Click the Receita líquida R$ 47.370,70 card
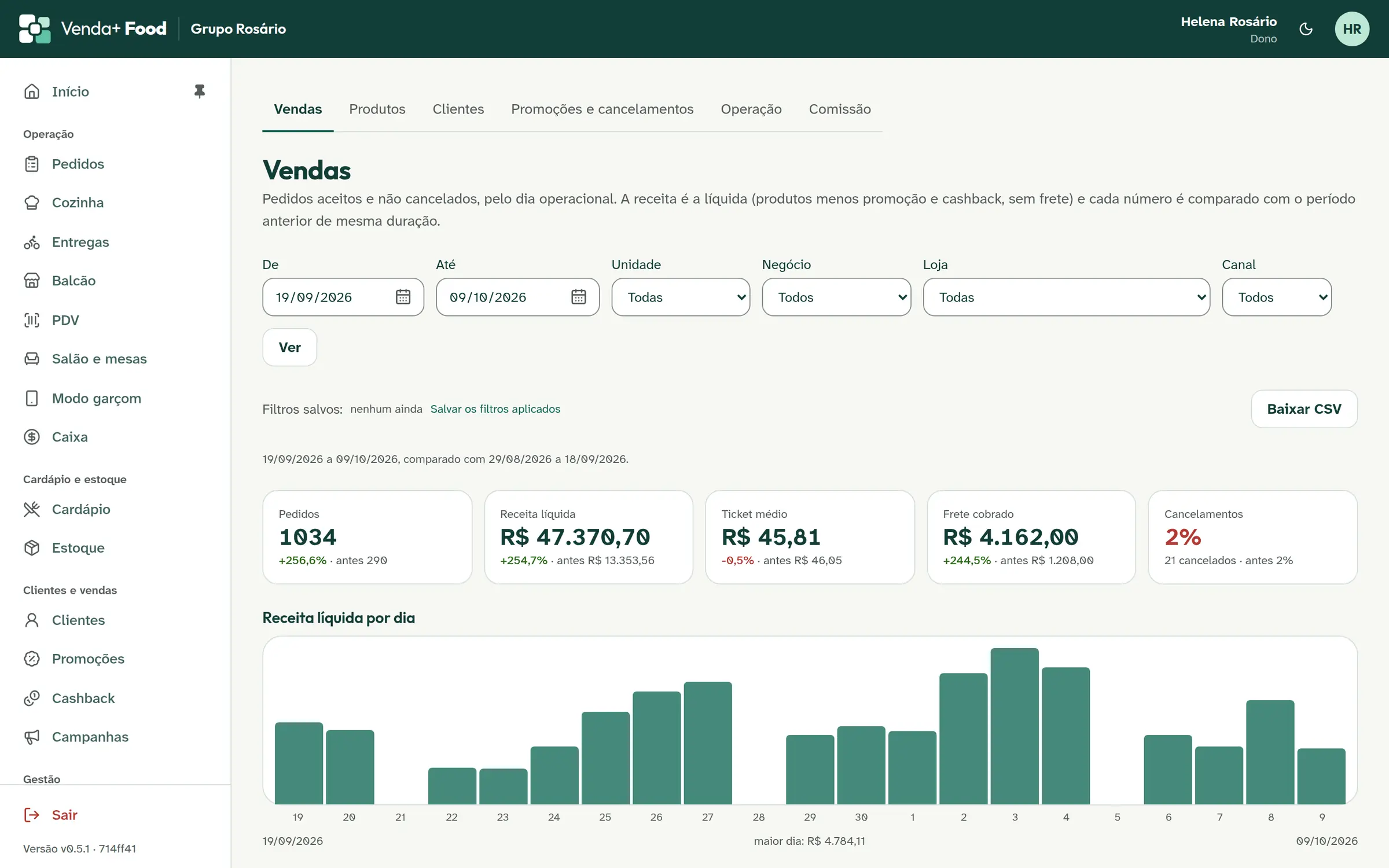This screenshot has width=1389, height=868. pyautogui.click(x=589, y=537)
